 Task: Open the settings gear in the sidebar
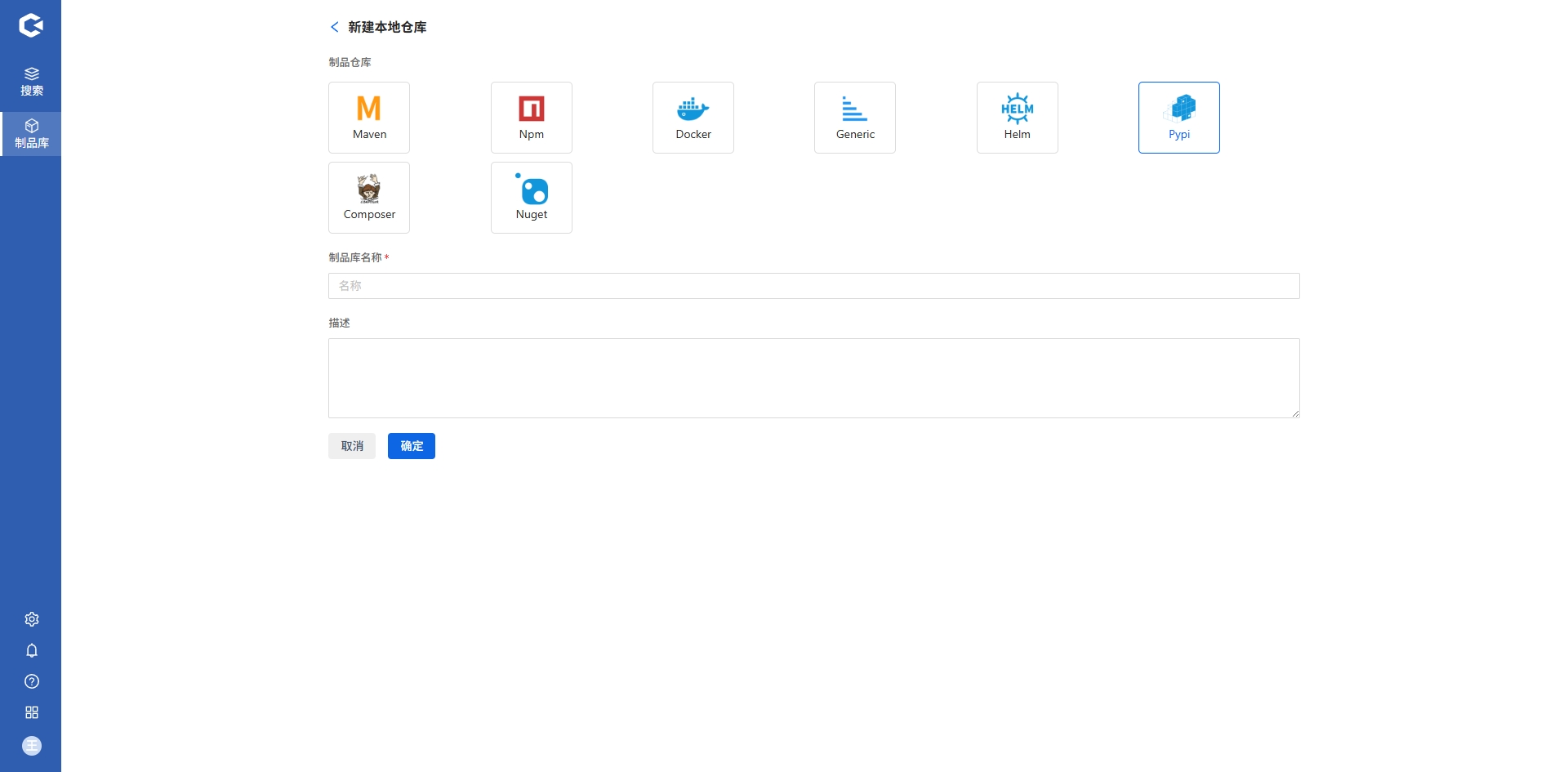coord(32,619)
